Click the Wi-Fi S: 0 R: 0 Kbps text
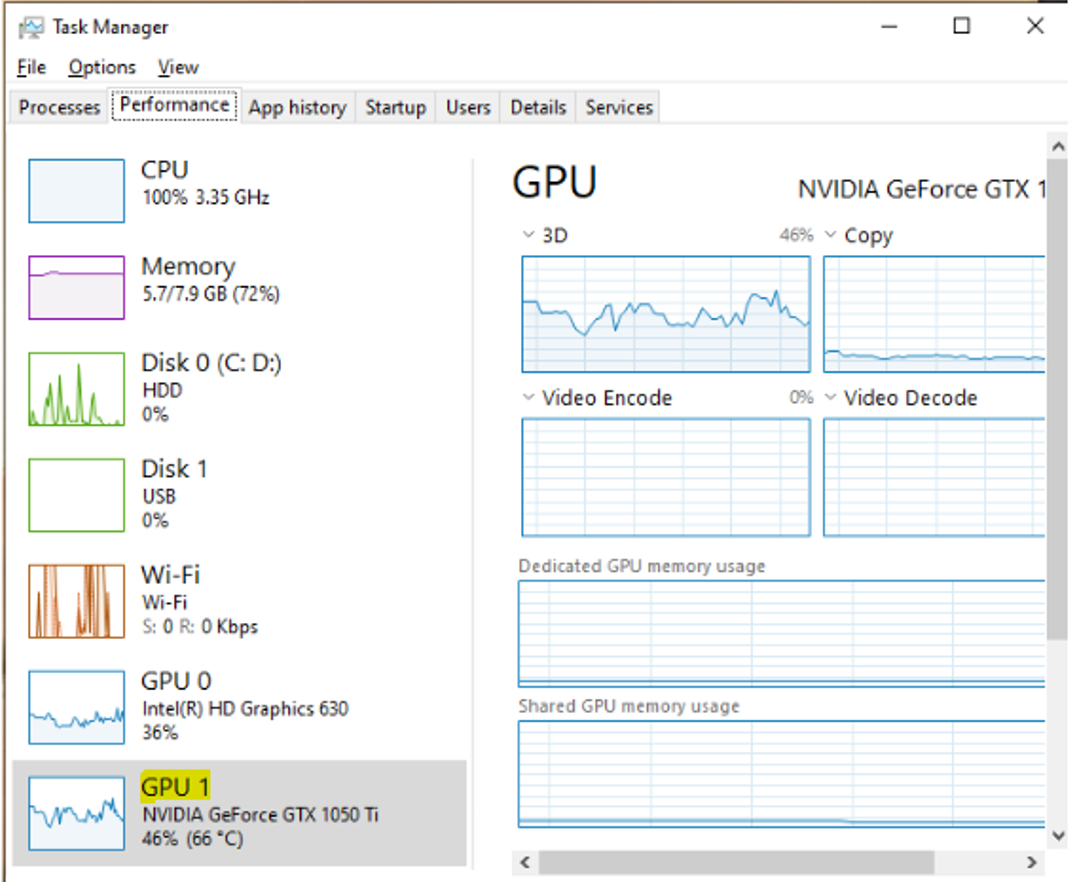 [200, 627]
